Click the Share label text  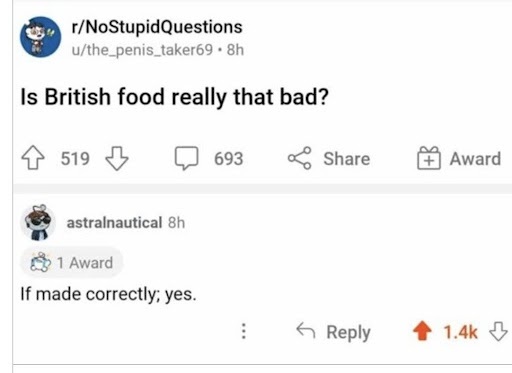[347, 159]
